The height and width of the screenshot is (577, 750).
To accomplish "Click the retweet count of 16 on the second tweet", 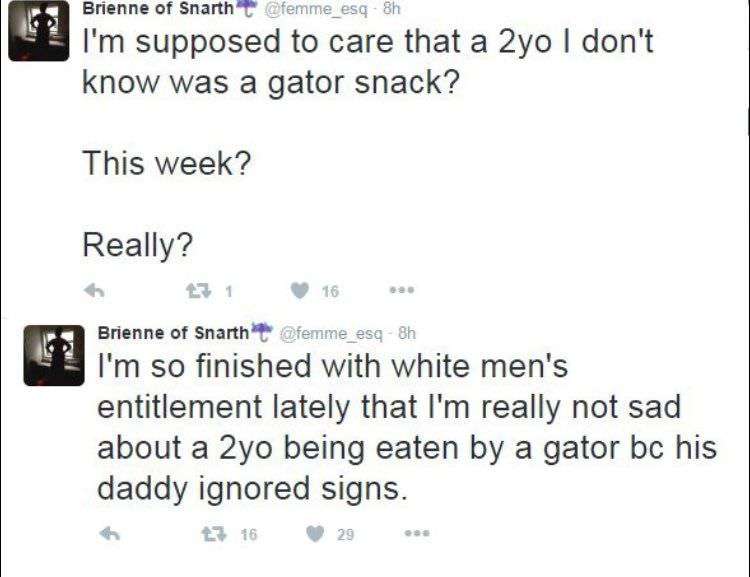I will click(248, 535).
